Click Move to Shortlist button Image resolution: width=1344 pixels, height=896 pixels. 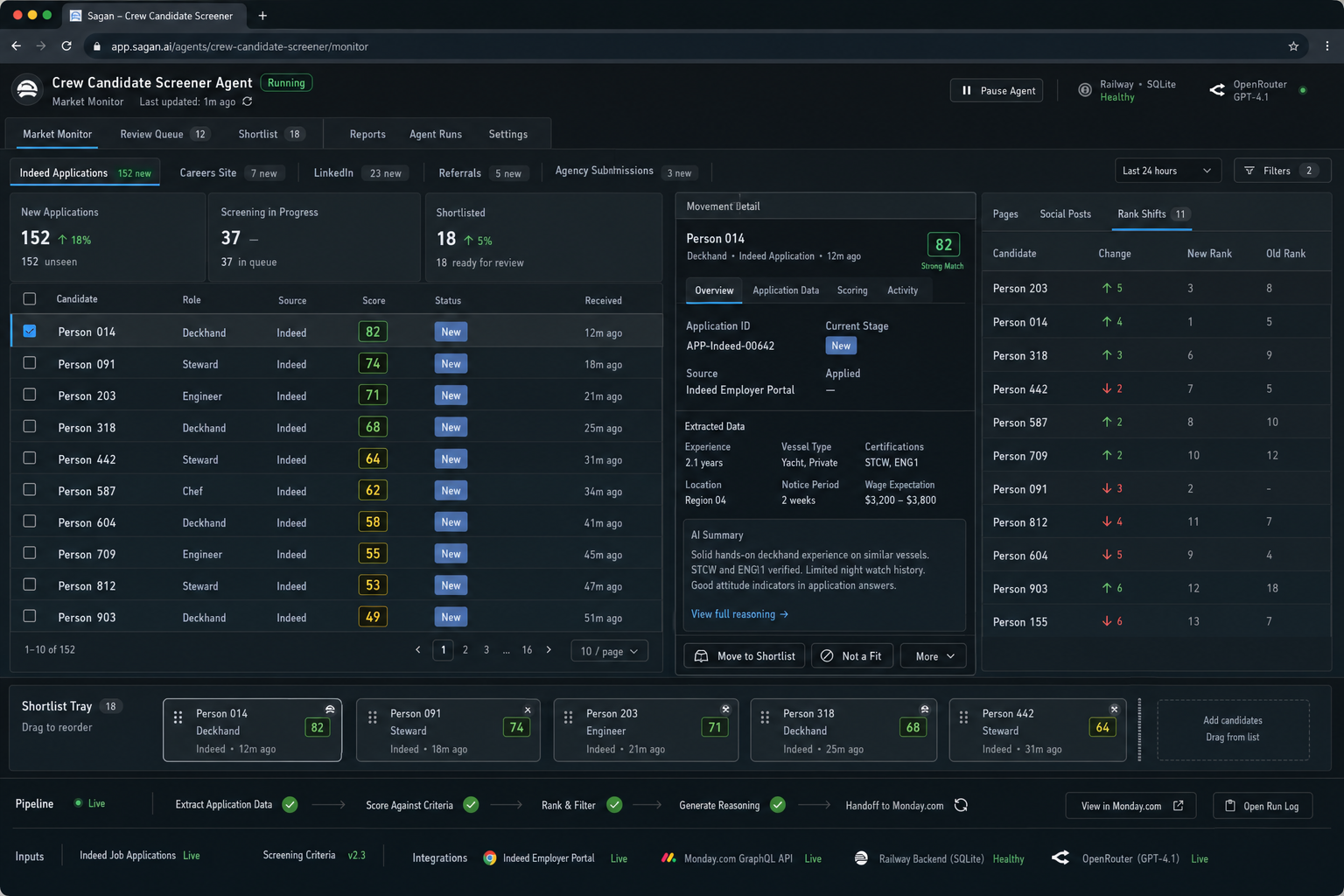[x=744, y=656]
